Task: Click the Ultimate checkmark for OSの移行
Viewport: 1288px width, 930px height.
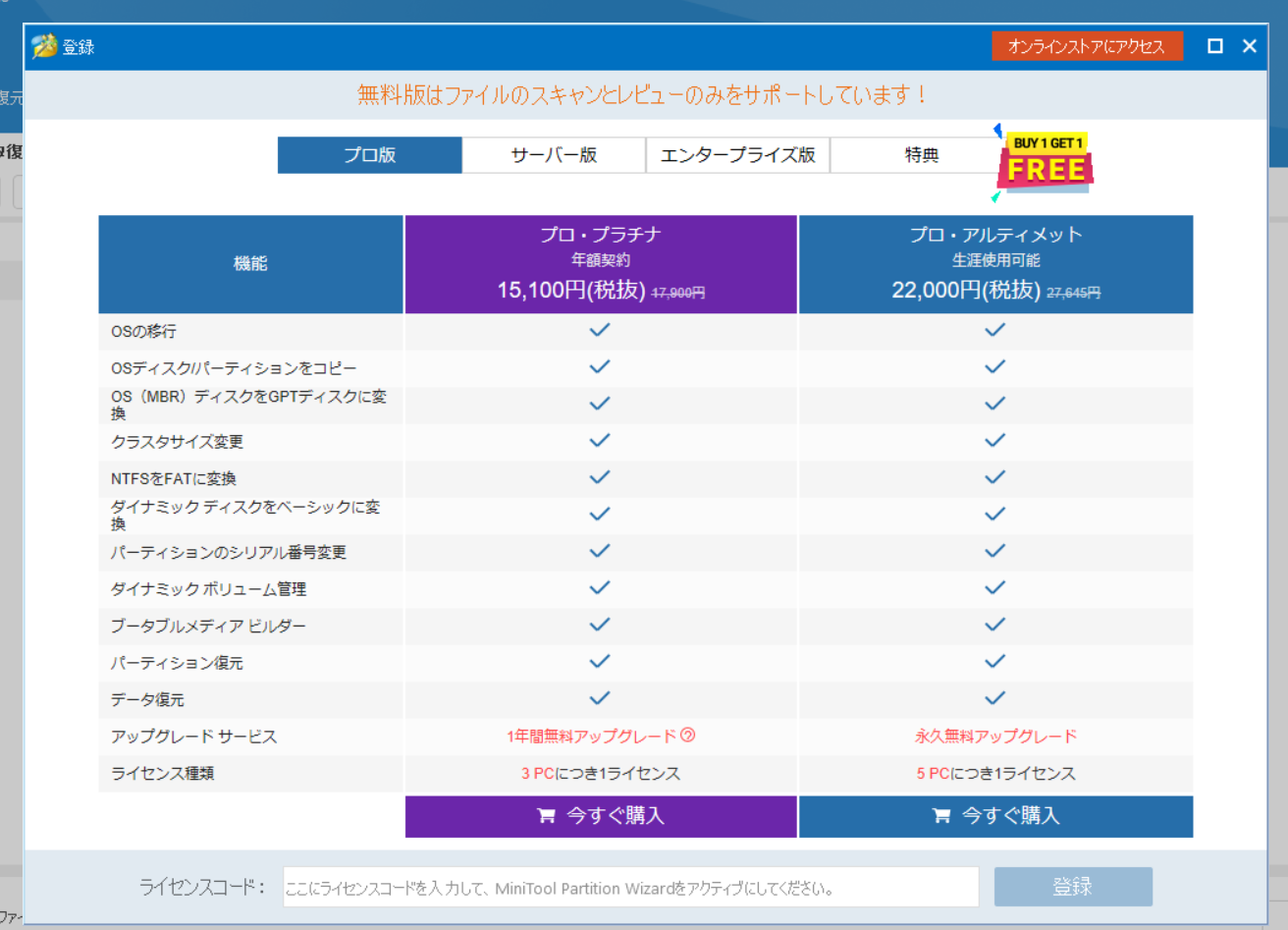Action: pos(994,330)
